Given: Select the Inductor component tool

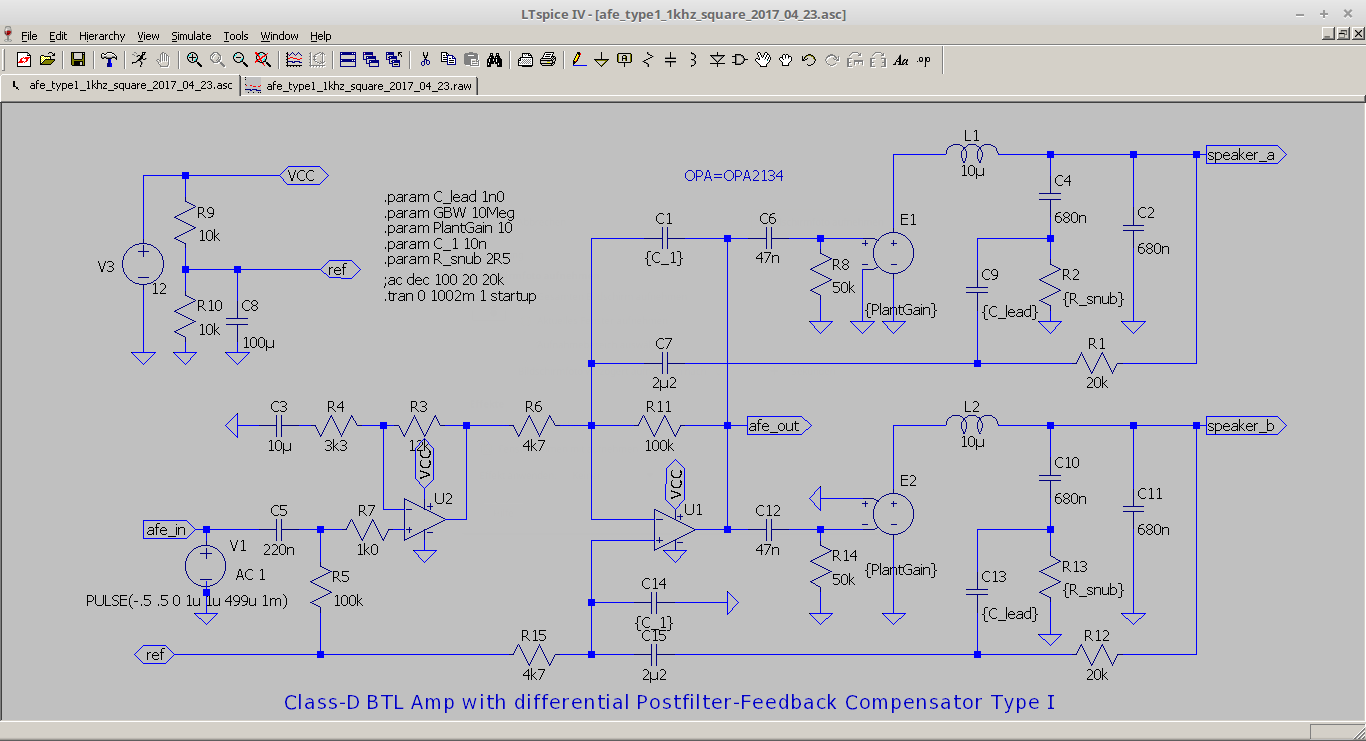Looking at the screenshot, I should (x=693, y=60).
